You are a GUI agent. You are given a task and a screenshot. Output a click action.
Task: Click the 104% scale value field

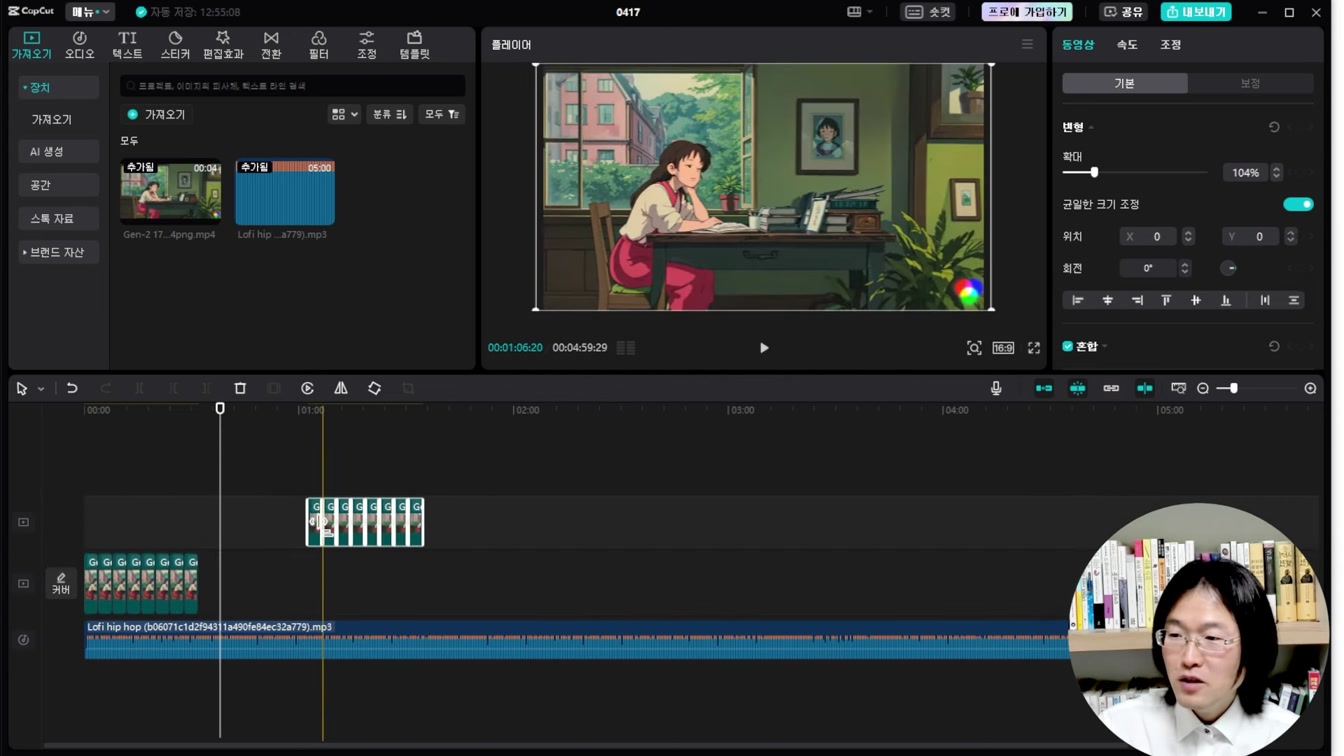(1245, 173)
